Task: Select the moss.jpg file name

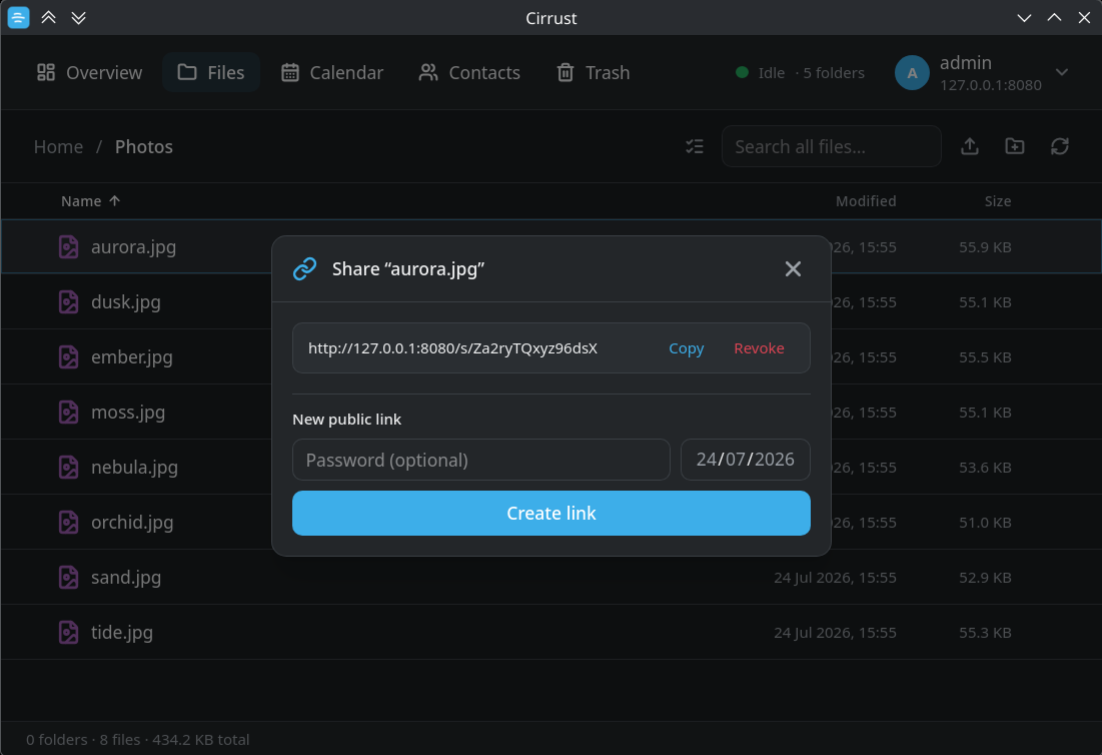Action: point(128,412)
